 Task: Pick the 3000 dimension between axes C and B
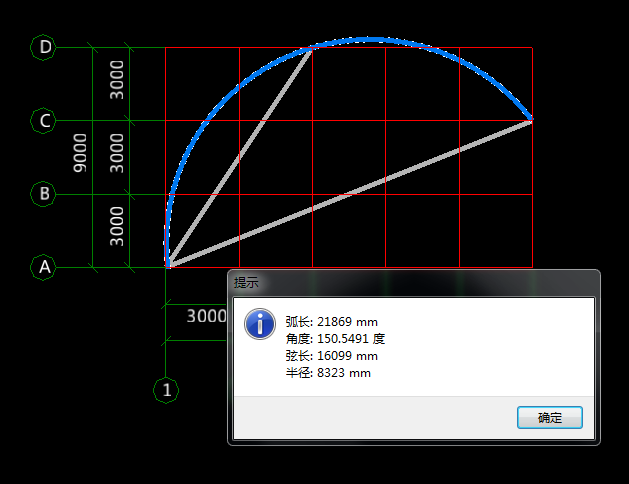[118, 155]
